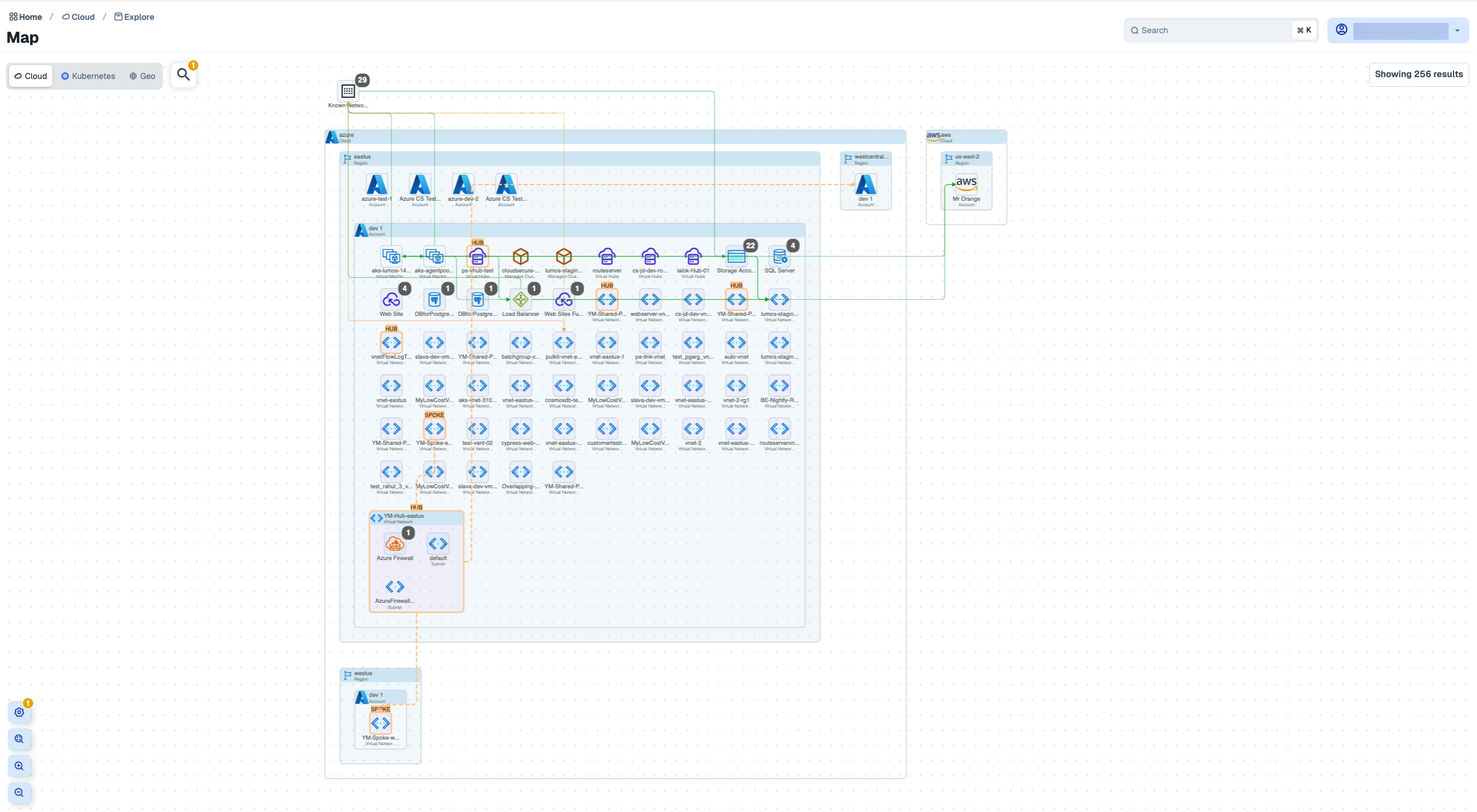
Task: Select the ps-vhub-test virtual hub node
Action: click(x=478, y=256)
